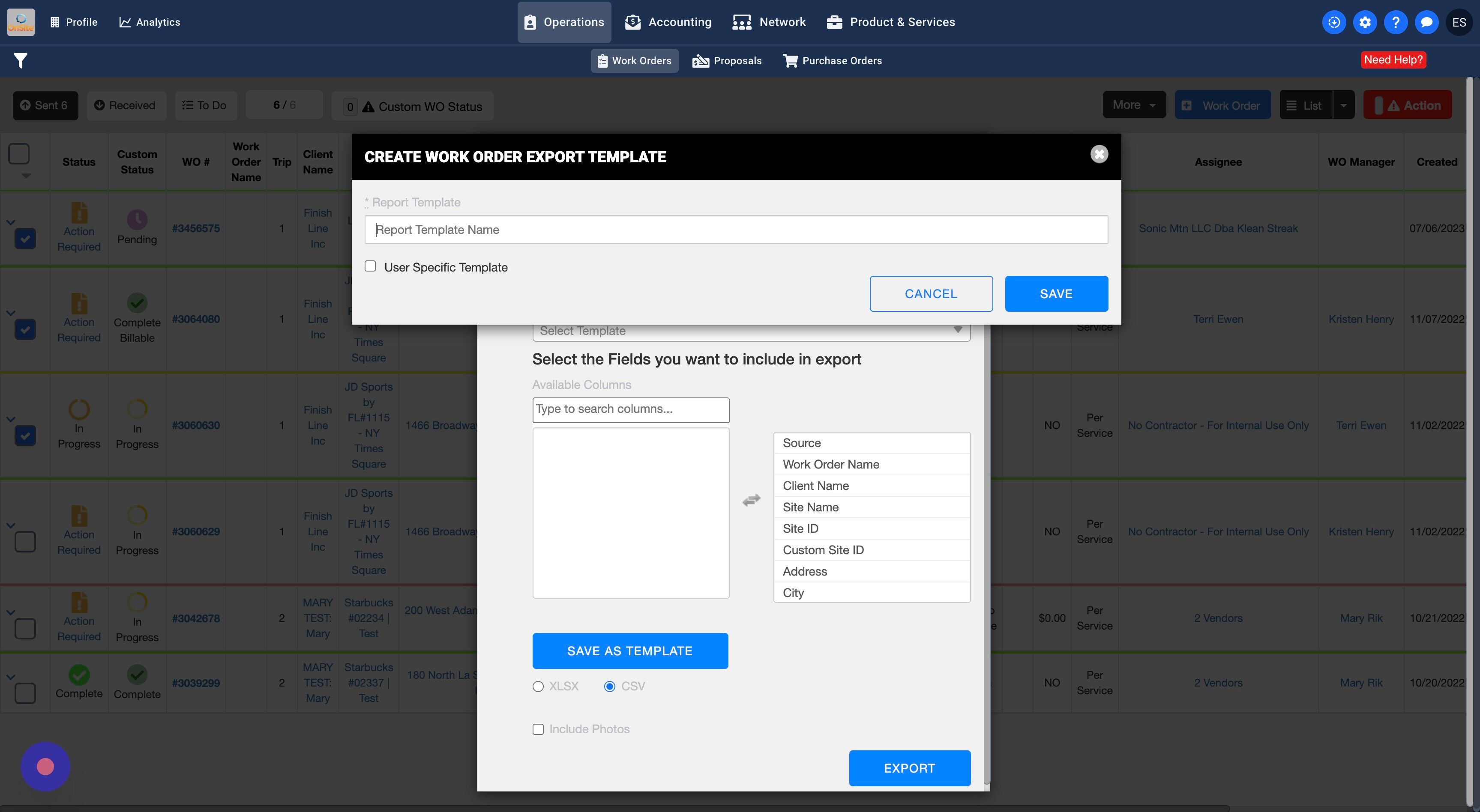The image size is (1480, 812).
Task: Click the download circle icon in header
Action: (1333, 22)
